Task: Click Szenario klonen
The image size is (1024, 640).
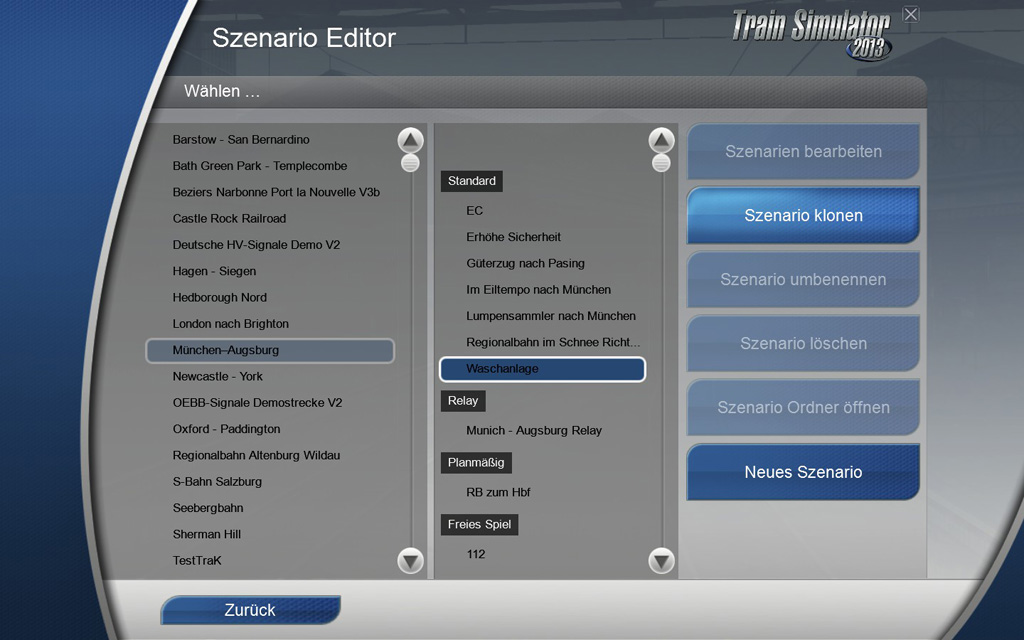Action: [x=803, y=216]
